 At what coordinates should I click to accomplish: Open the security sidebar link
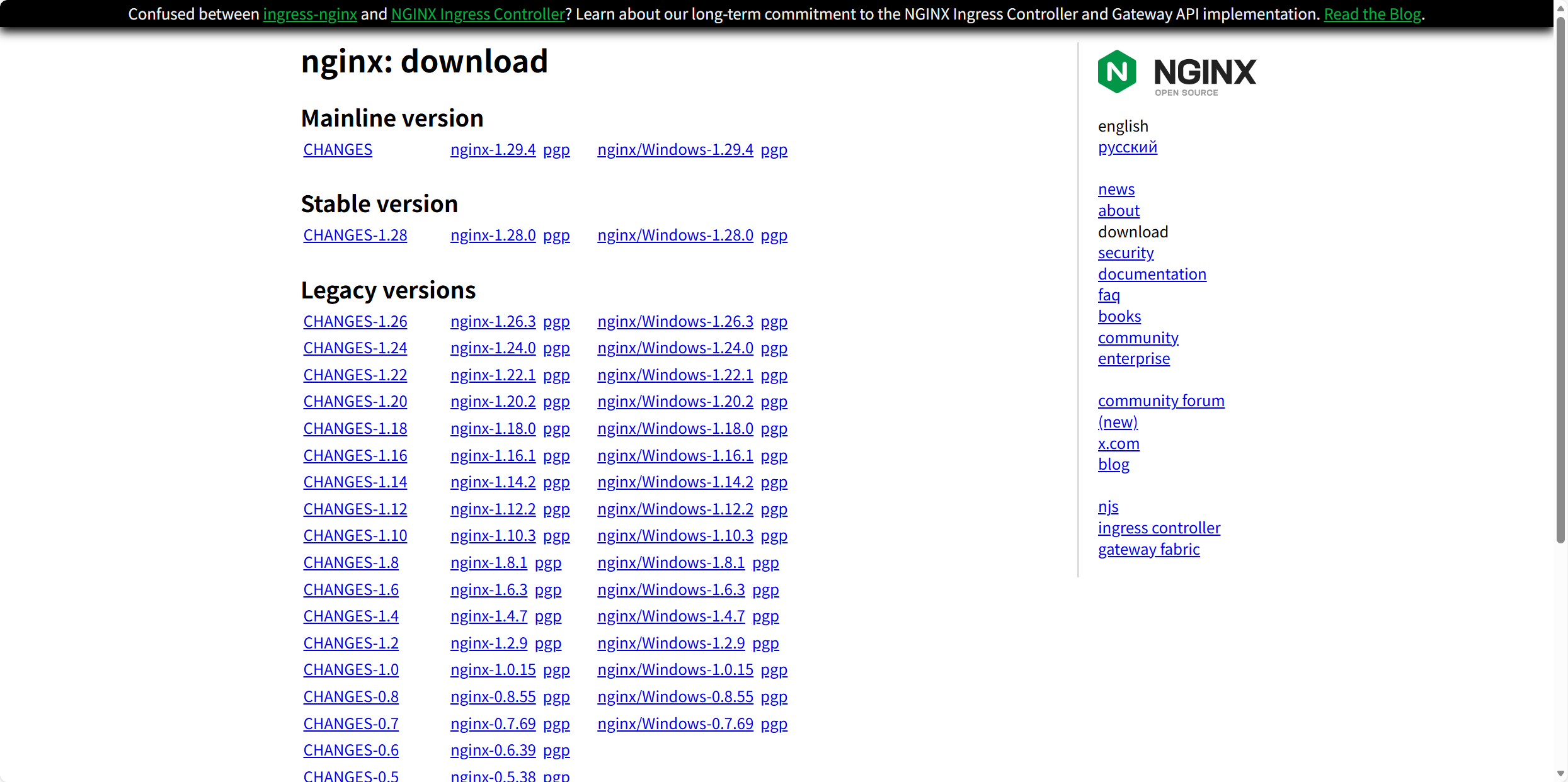pyautogui.click(x=1125, y=253)
